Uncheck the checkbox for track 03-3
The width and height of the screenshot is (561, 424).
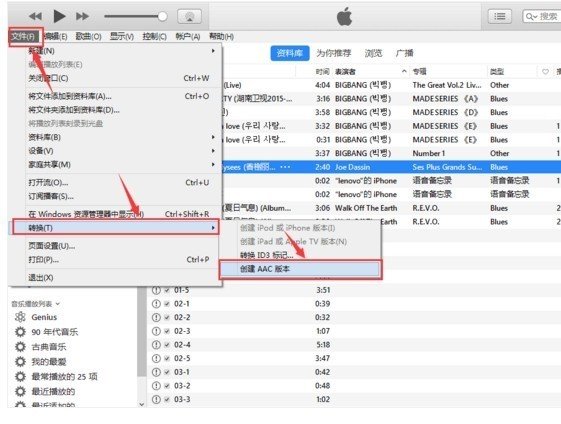coord(167,399)
